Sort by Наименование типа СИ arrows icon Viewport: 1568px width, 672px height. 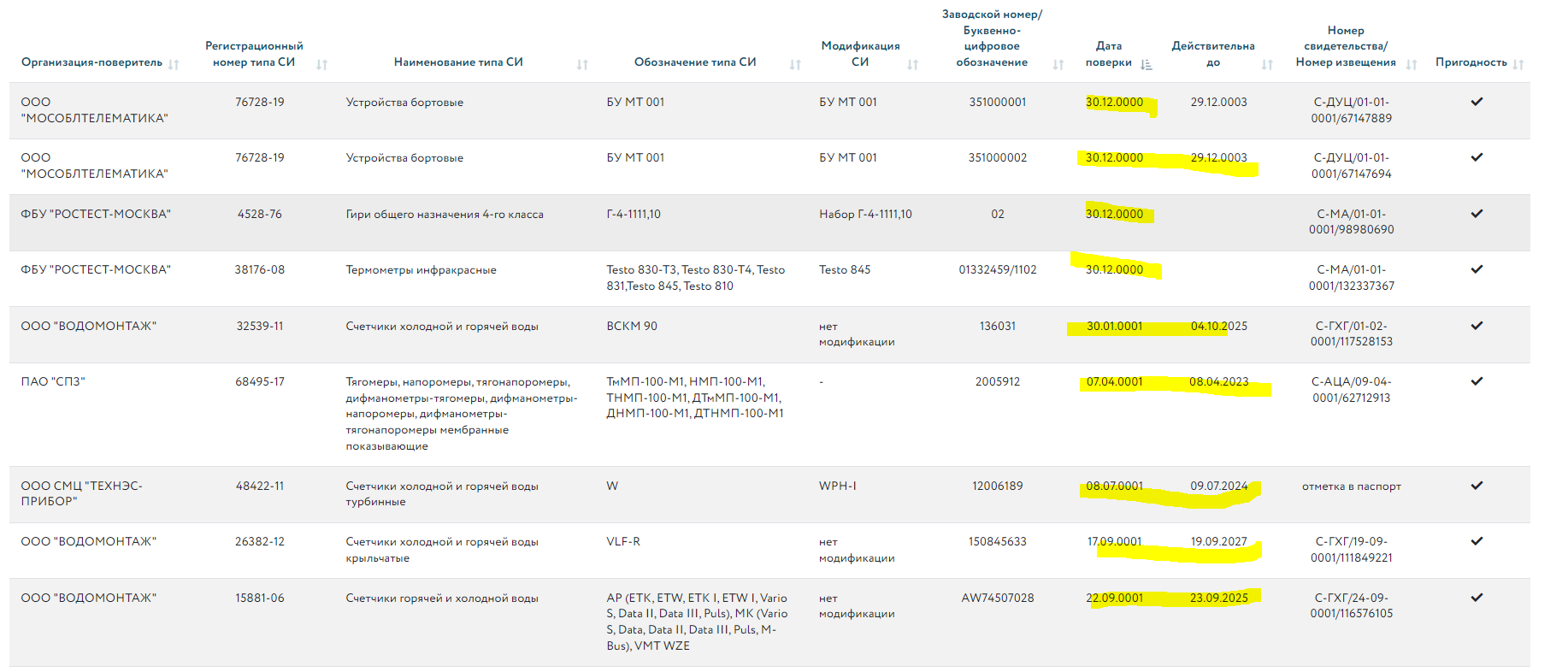coord(582,64)
